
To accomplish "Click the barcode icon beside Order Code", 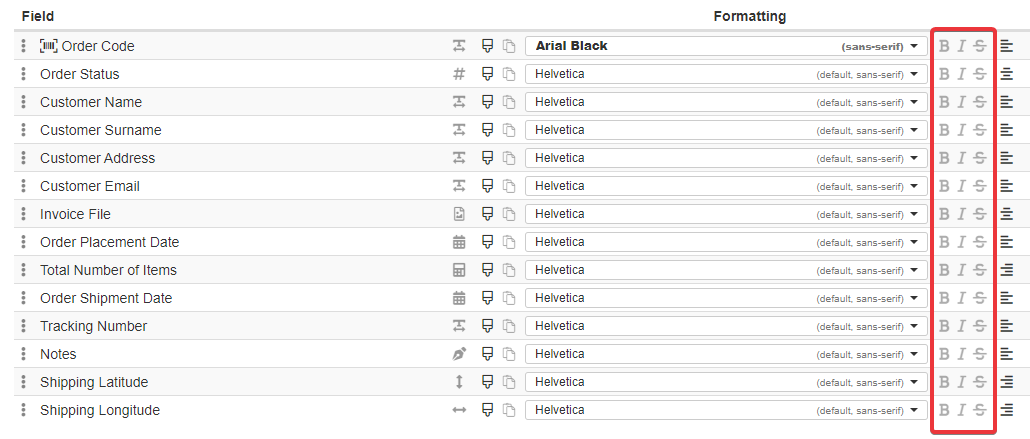I will (x=49, y=46).
